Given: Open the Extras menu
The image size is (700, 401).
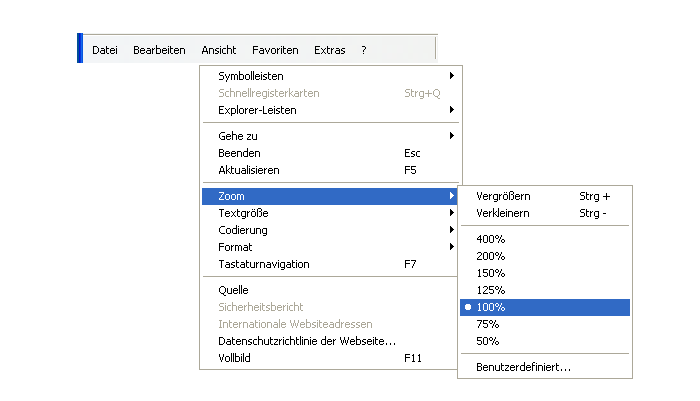Looking at the screenshot, I should (x=329, y=50).
